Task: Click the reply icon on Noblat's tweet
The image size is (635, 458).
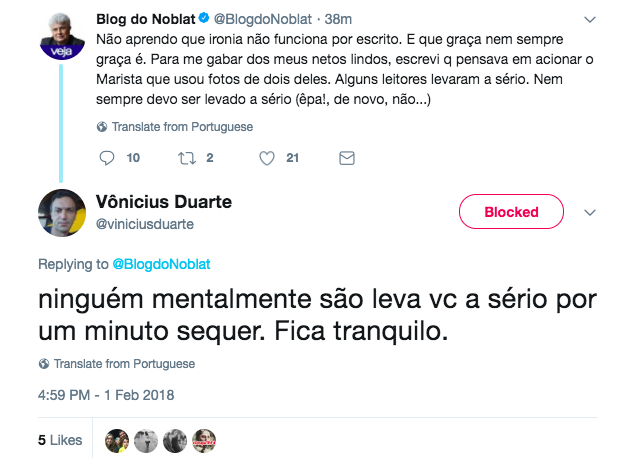Action: click(108, 158)
